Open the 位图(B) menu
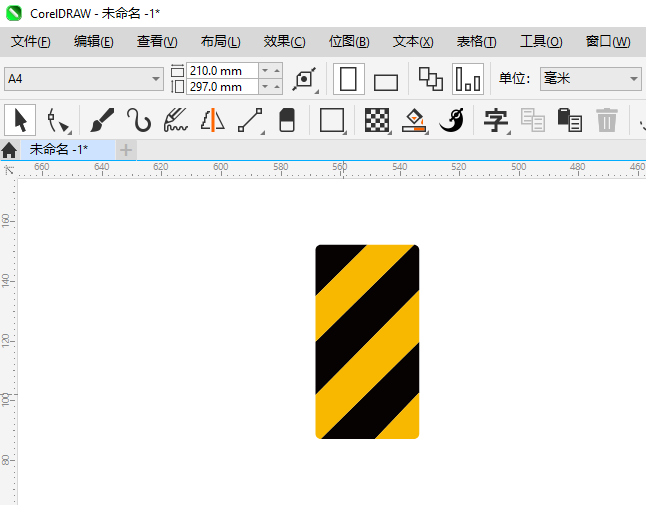The image size is (646, 505). click(x=349, y=42)
